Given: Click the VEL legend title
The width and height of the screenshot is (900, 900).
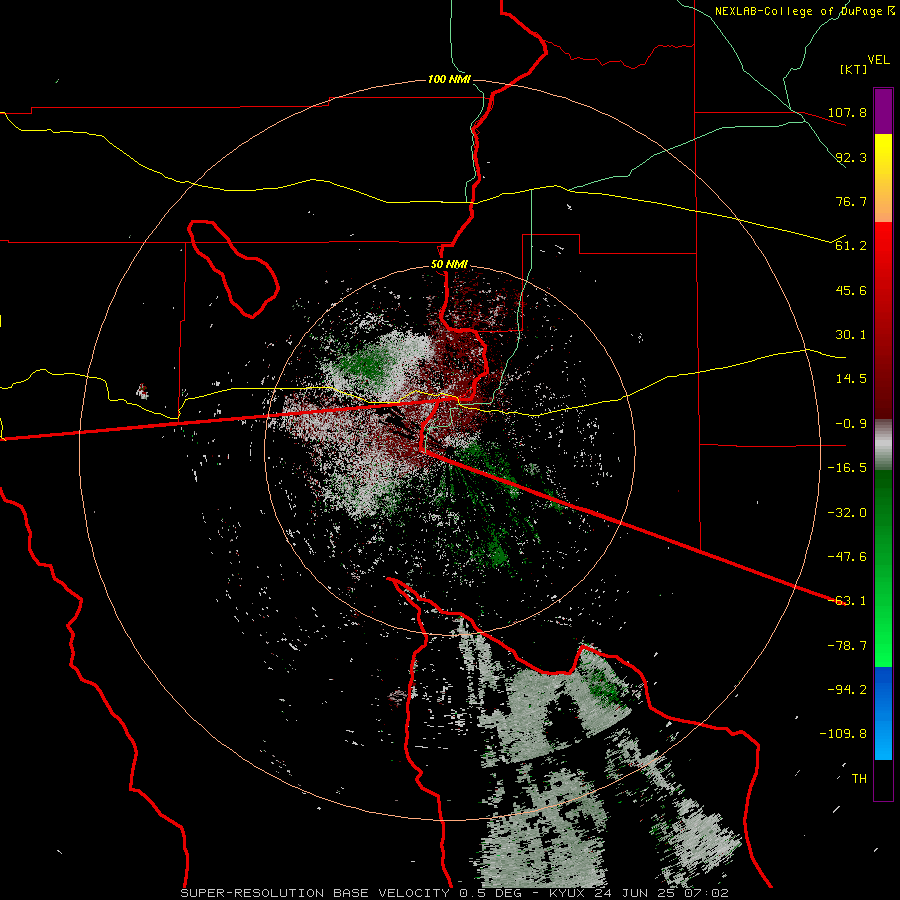Looking at the screenshot, I should click(x=878, y=59).
